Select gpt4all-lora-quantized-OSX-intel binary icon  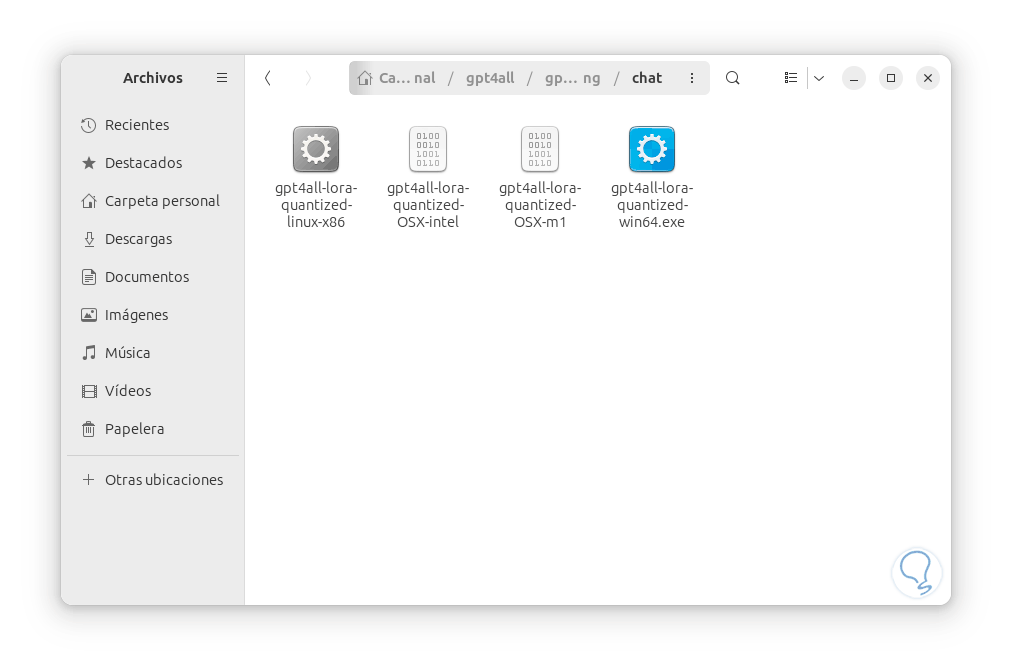point(428,149)
